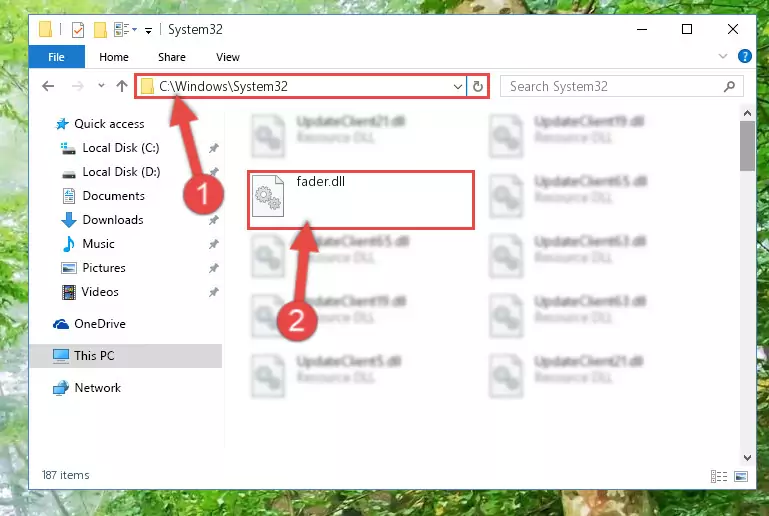Refresh the System32 folder view
This screenshot has height=516, width=769.
[478, 87]
